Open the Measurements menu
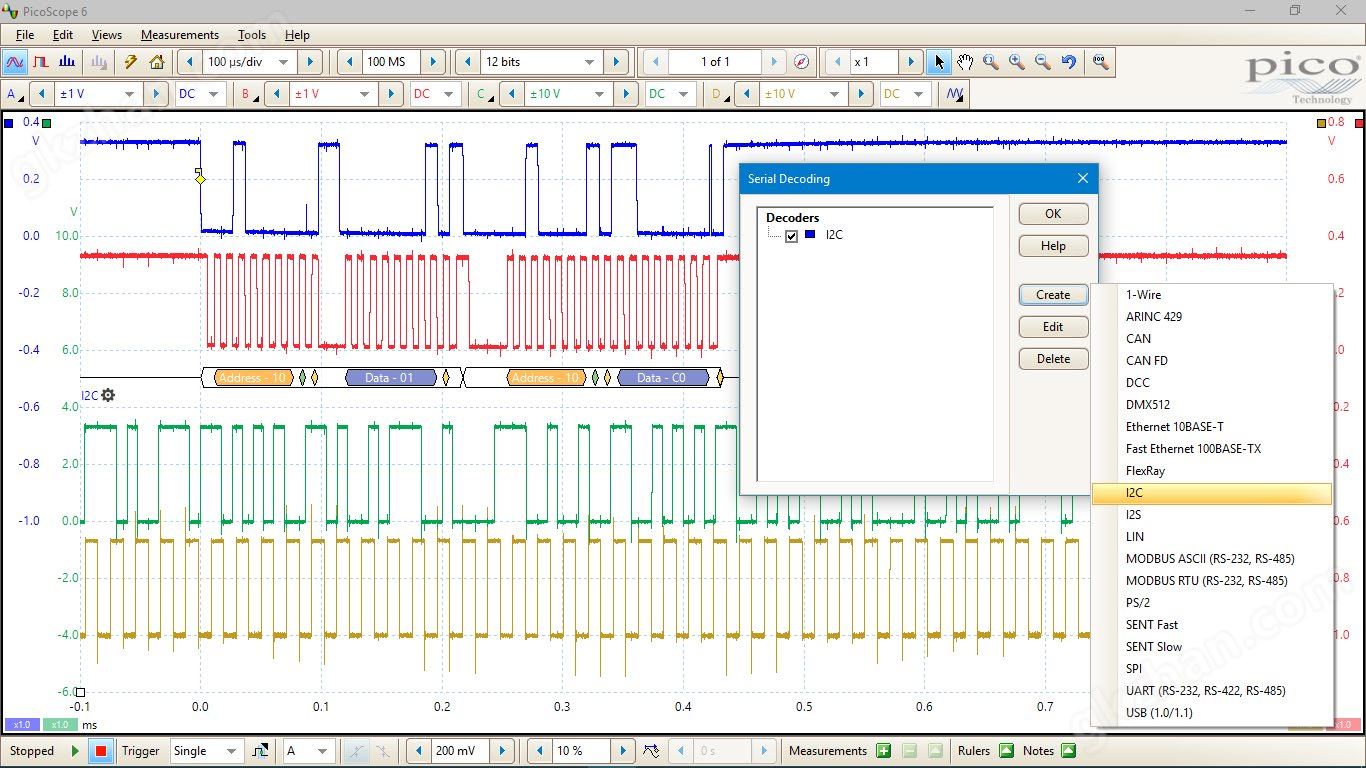Image resolution: width=1366 pixels, height=768 pixels. point(180,35)
